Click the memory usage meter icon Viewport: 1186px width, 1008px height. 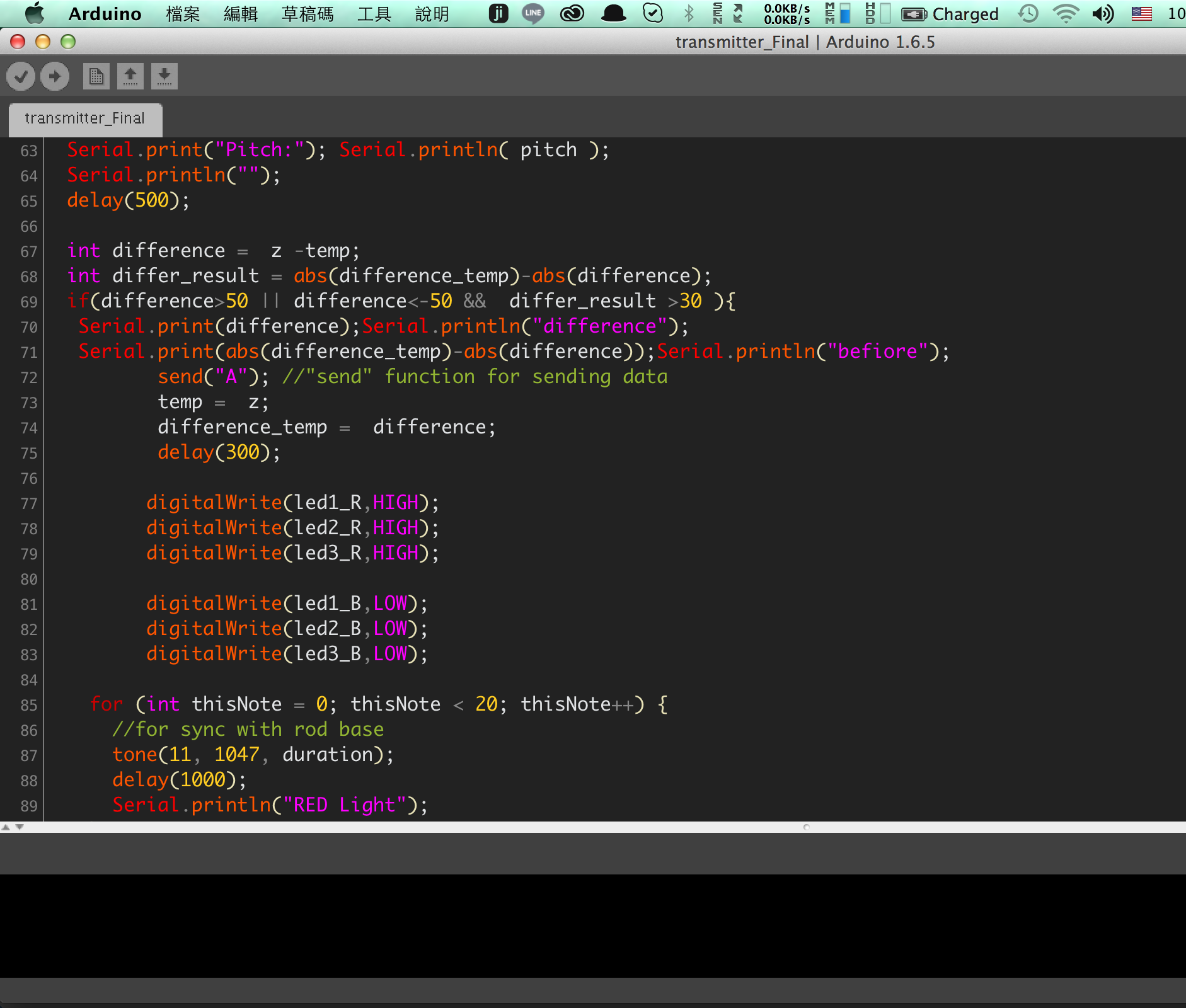838,13
